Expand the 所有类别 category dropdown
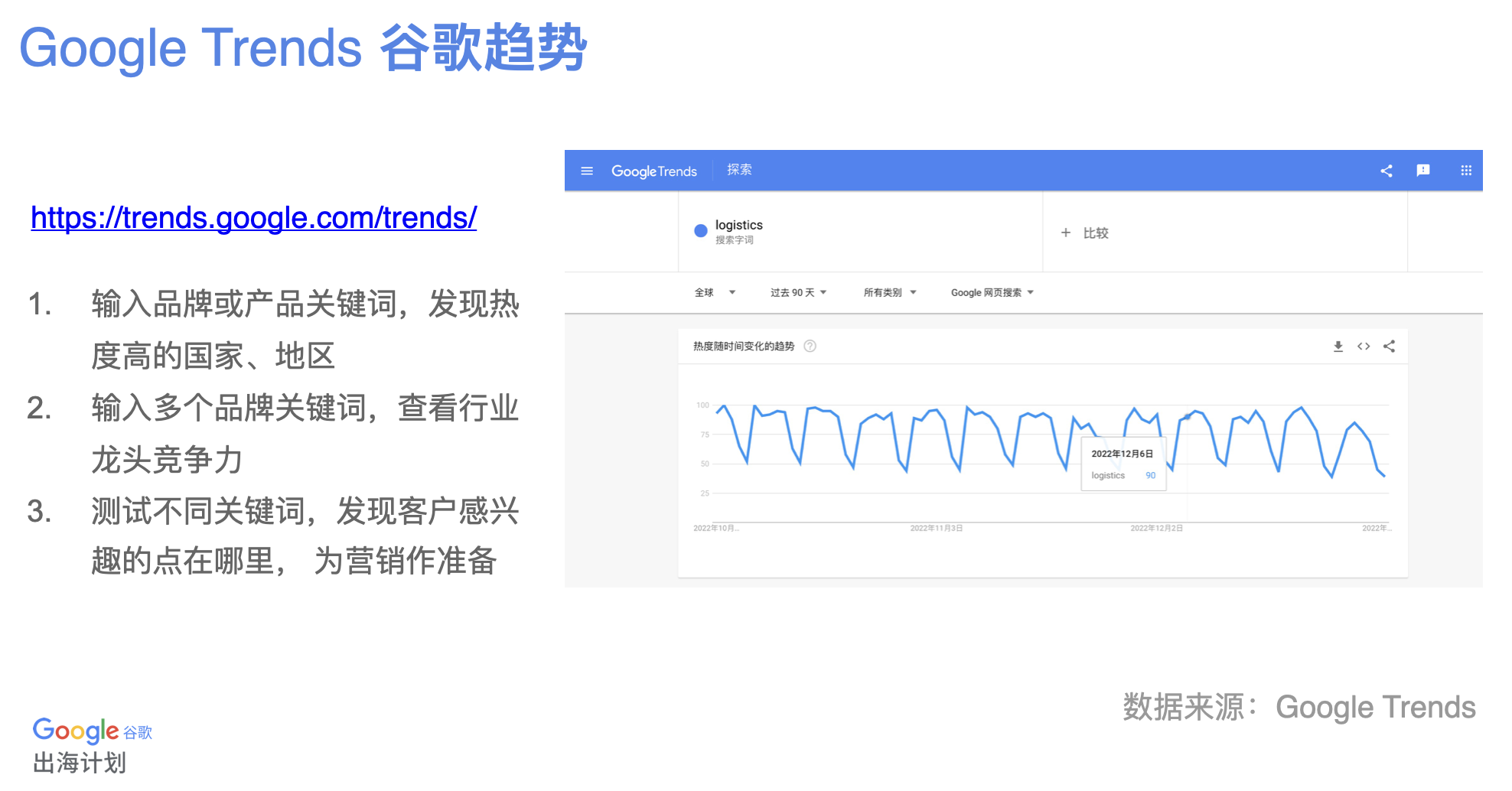Image resolution: width=1512 pixels, height=791 pixels. click(x=890, y=292)
